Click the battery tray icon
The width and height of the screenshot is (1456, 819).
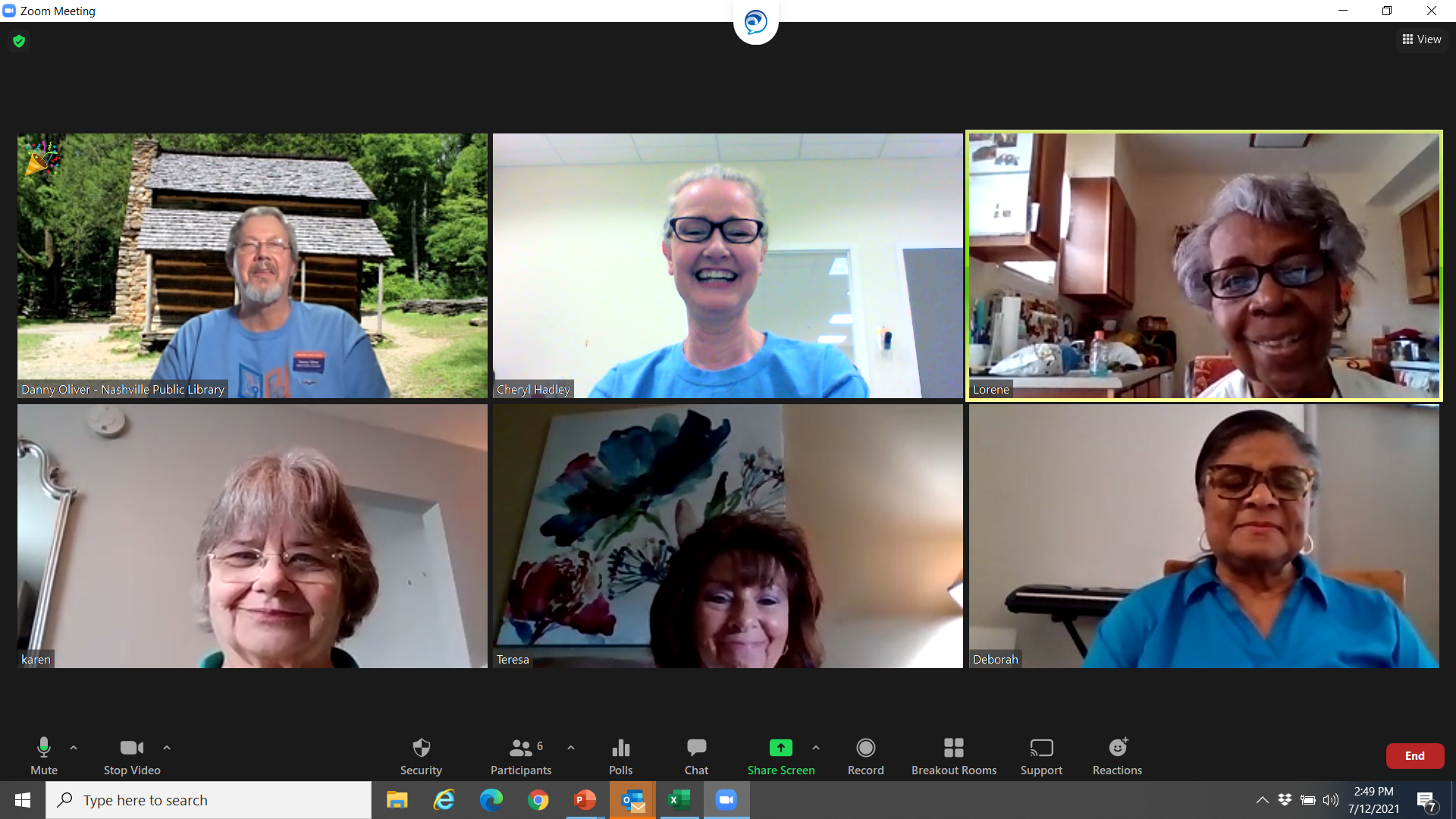(1308, 800)
